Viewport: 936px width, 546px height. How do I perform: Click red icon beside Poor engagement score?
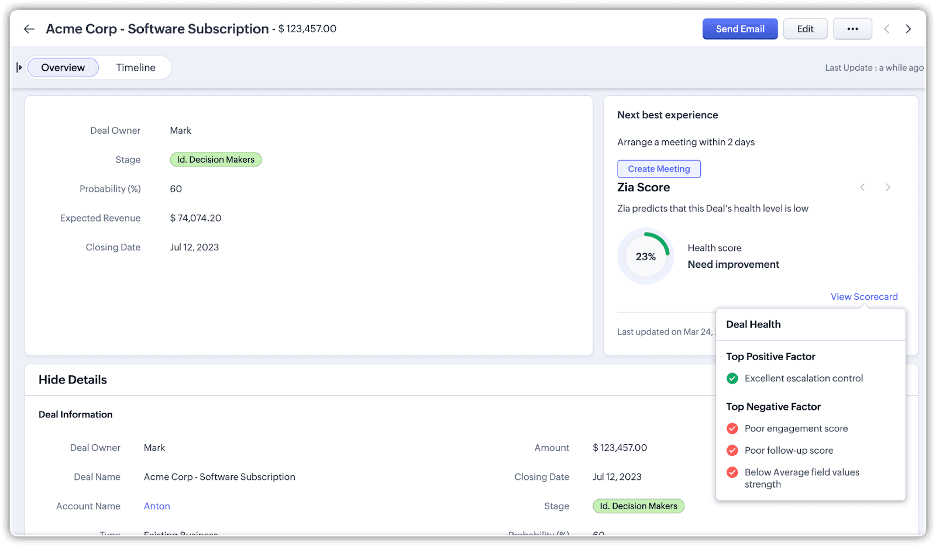[x=732, y=428]
